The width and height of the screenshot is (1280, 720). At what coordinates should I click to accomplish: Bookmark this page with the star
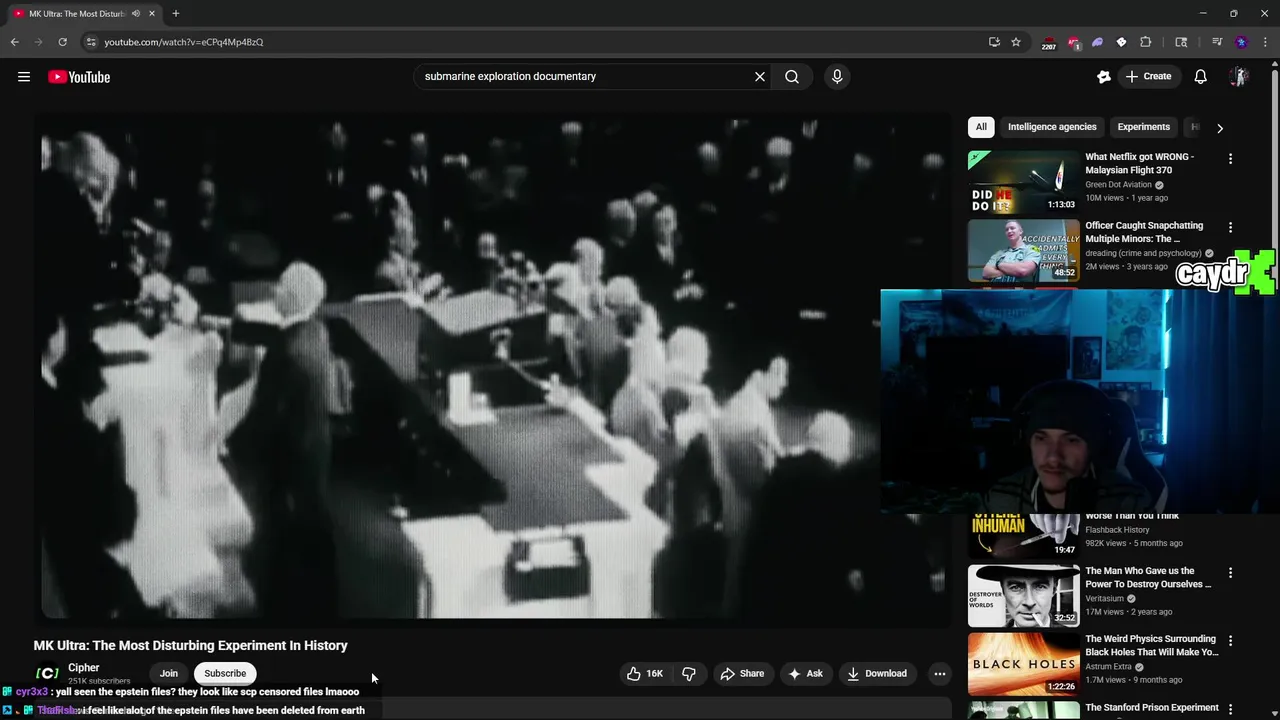tap(1016, 42)
